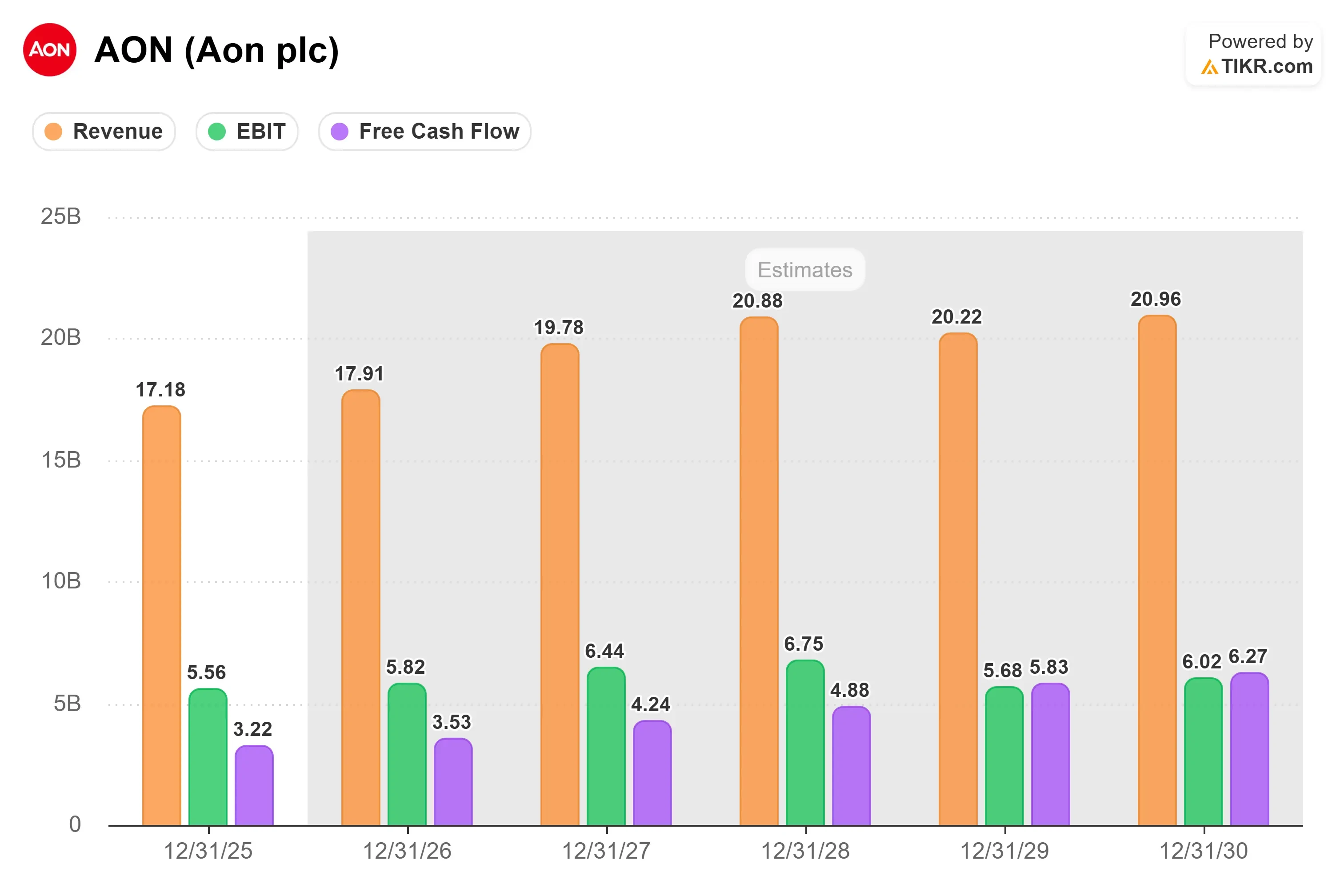Click the 12/31/29 axis date label

pyautogui.click(x=1004, y=851)
